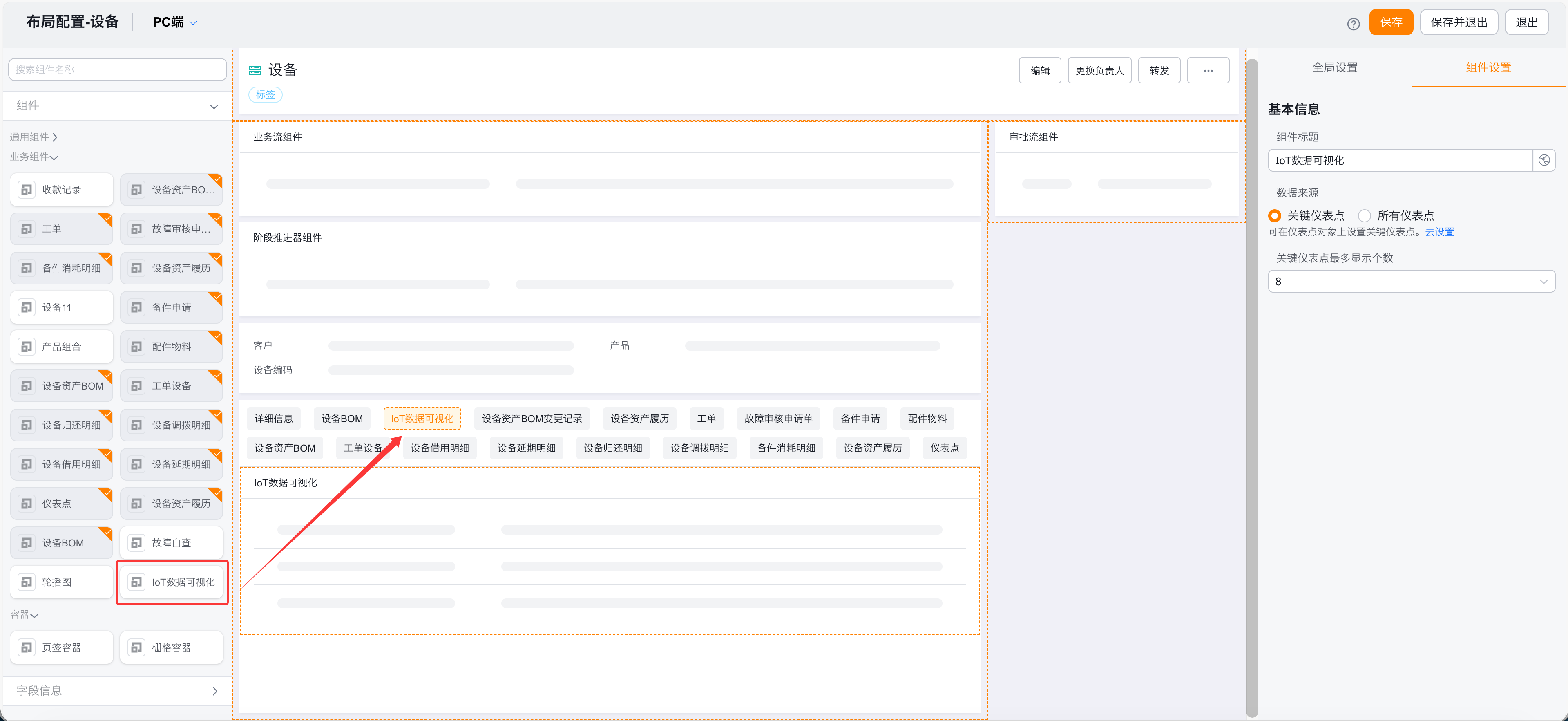Switch to the 全局设置 tab

pos(1334,67)
